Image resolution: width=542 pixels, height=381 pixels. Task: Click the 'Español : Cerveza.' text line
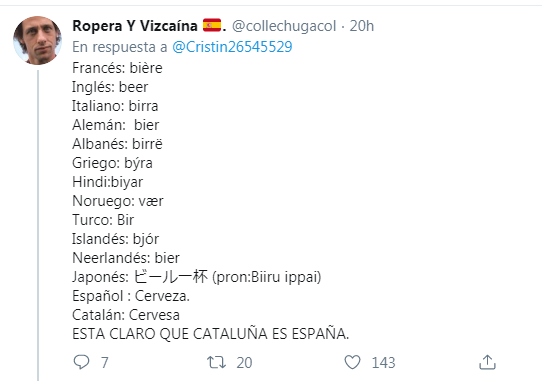pos(131,296)
